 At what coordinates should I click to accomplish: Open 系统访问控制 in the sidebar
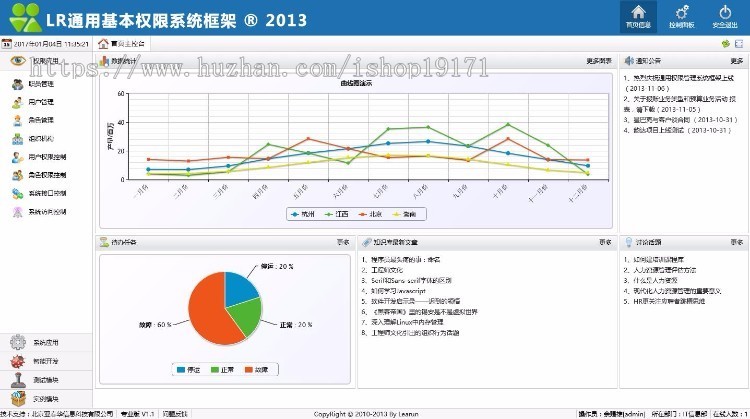39,212
